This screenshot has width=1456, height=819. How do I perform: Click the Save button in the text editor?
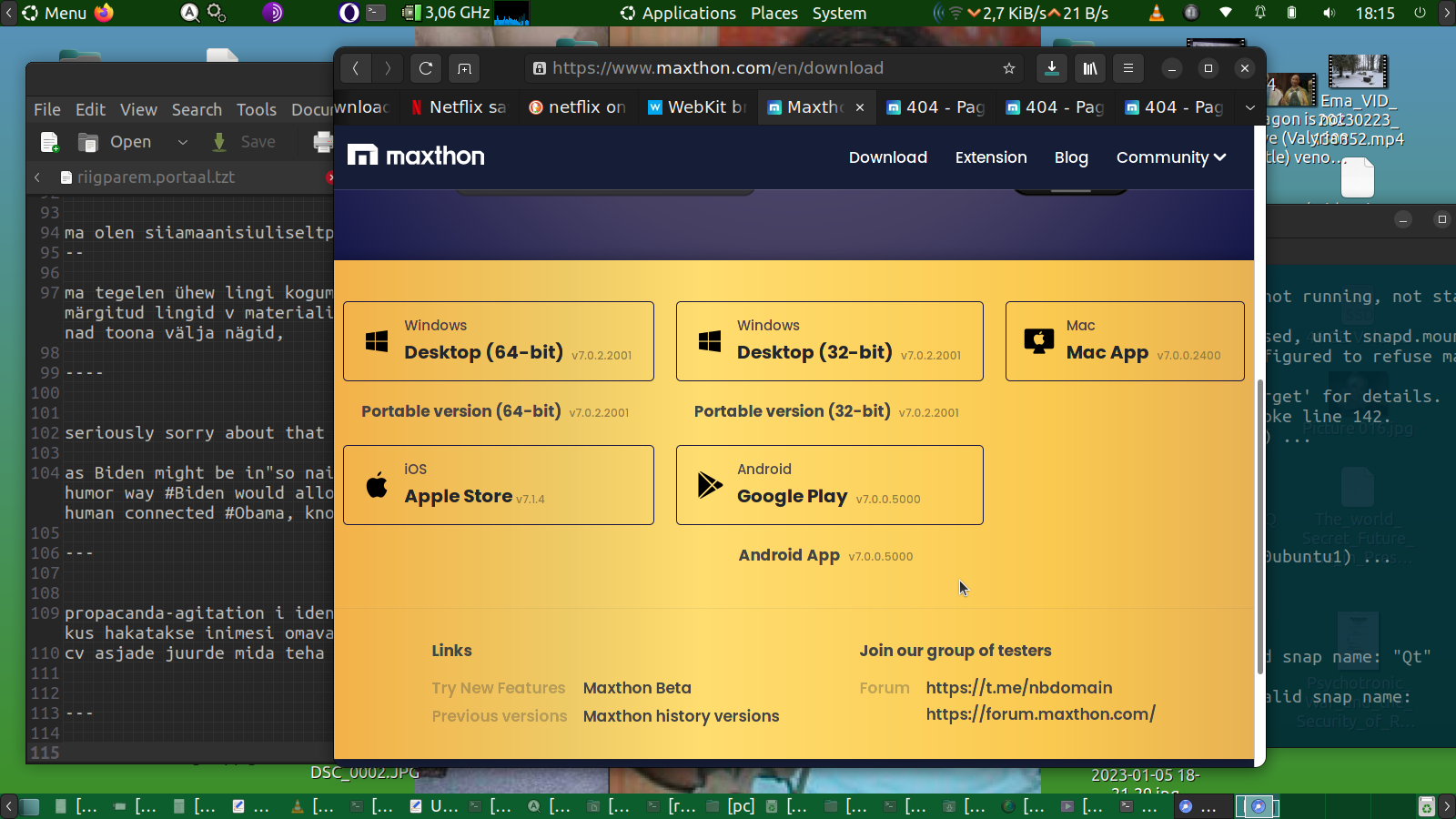tap(244, 142)
